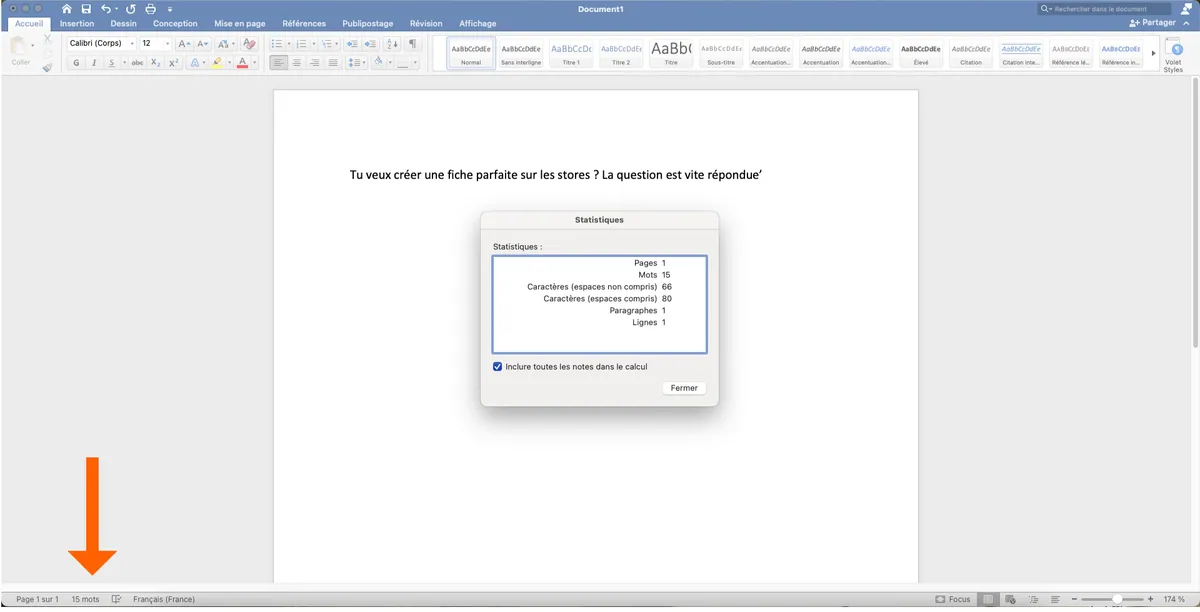The image size is (1200, 612).
Task: Toggle Focus mode in status bar
Action: point(953,599)
